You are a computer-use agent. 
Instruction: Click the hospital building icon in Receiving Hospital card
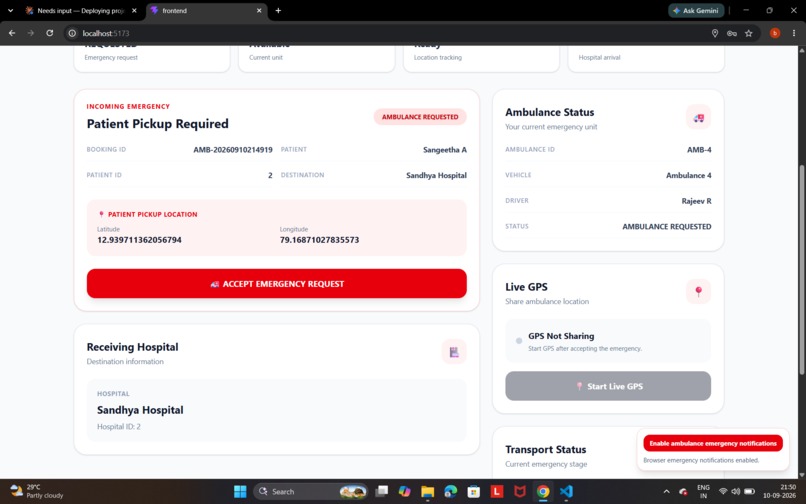[x=454, y=352]
